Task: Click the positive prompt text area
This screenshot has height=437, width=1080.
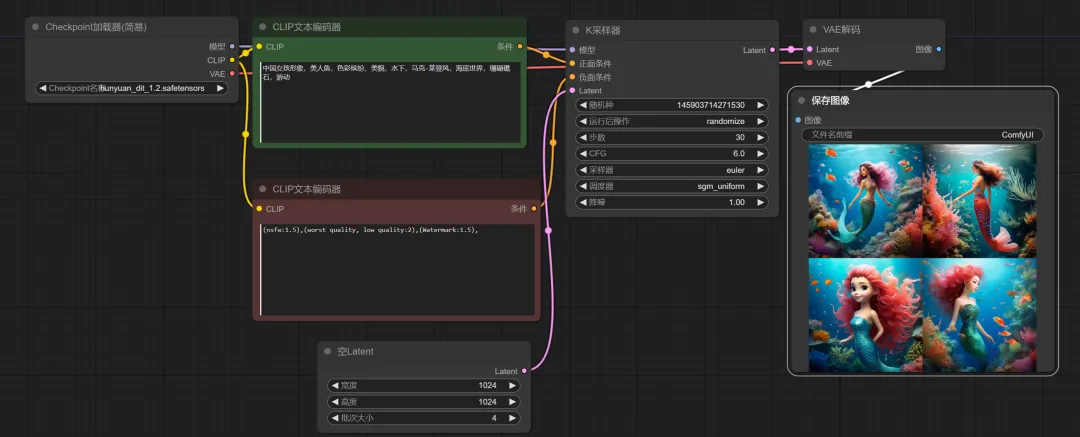Action: 390,102
